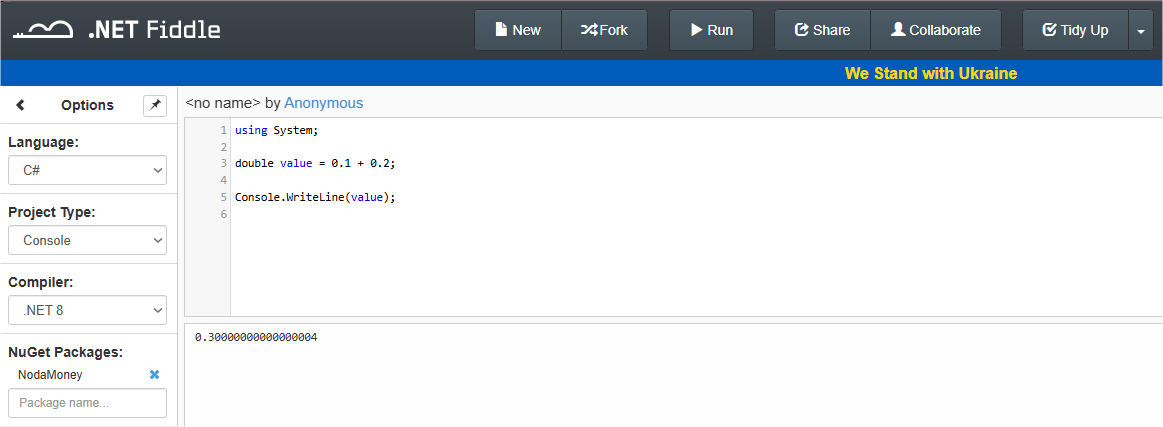Fork the current fiddle

604,30
